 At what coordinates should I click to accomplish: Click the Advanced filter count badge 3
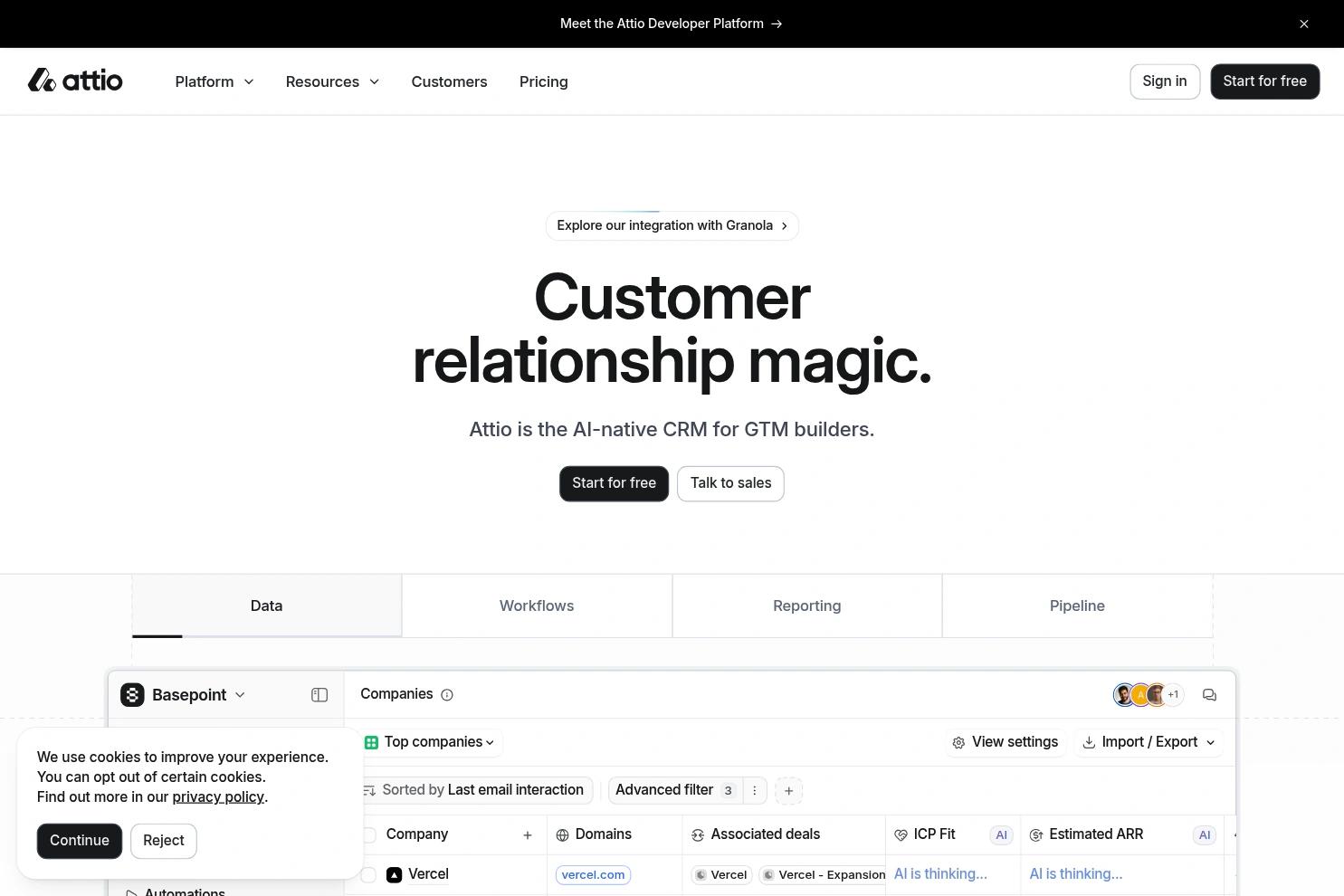[728, 791]
